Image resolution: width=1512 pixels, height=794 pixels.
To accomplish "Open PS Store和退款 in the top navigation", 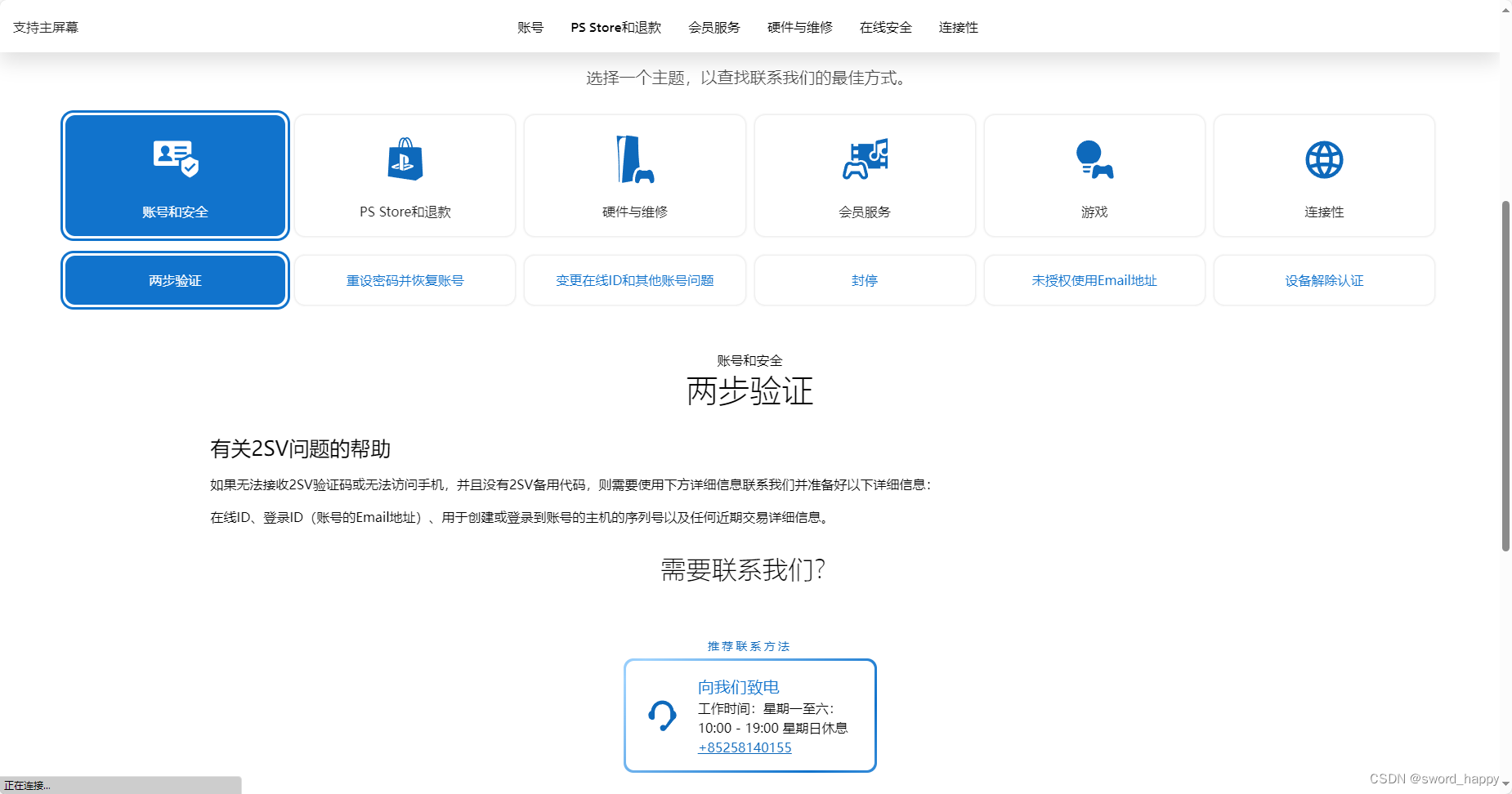I will (x=616, y=27).
